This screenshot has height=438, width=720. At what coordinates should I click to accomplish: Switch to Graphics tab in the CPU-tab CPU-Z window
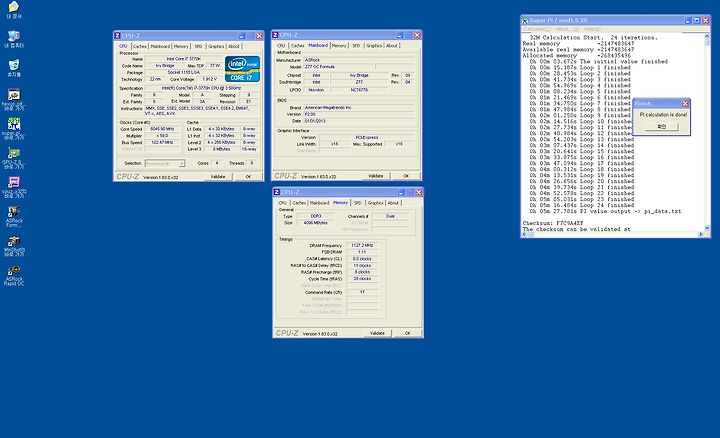216,46
